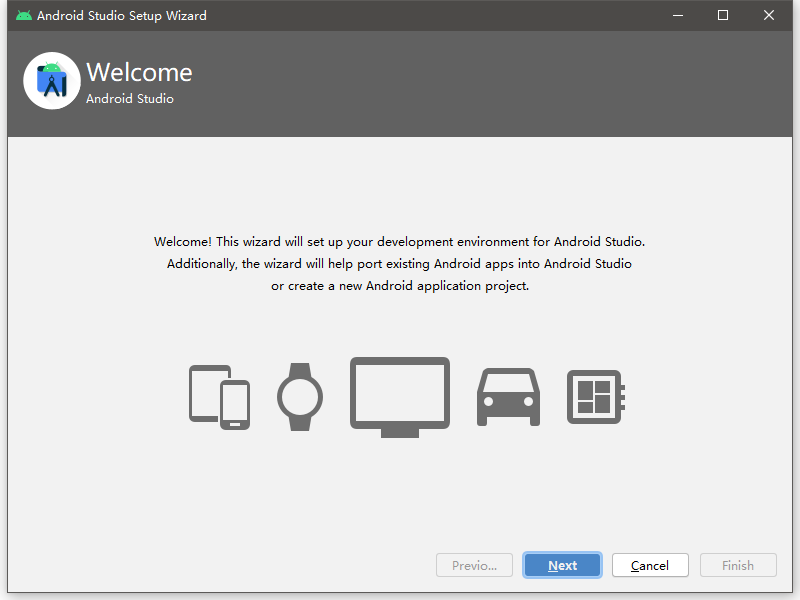Click the line starting with Welcome! This wizard
The height and width of the screenshot is (600, 800).
tap(399, 242)
